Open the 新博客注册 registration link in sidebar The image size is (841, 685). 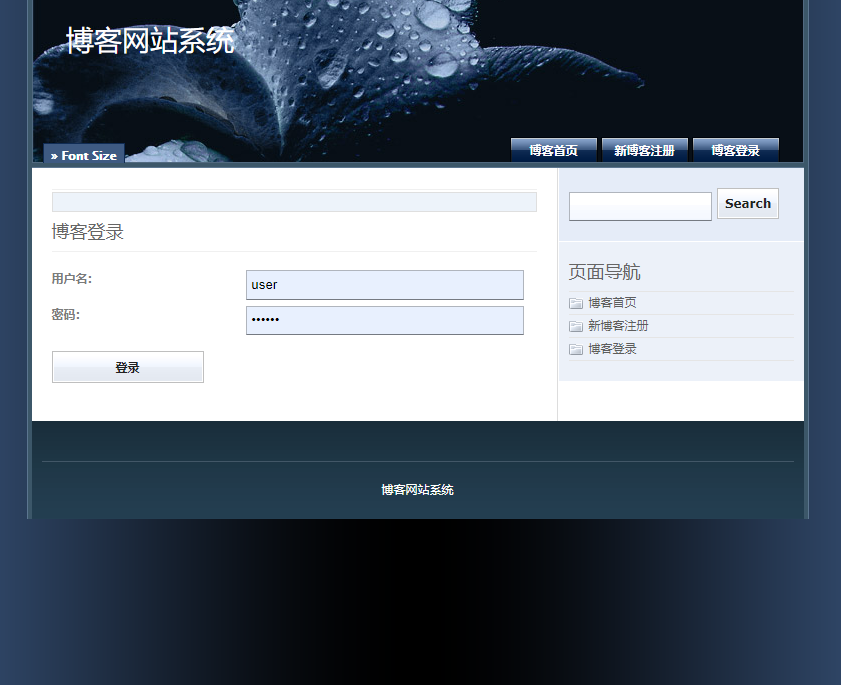(x=618, y=325)
